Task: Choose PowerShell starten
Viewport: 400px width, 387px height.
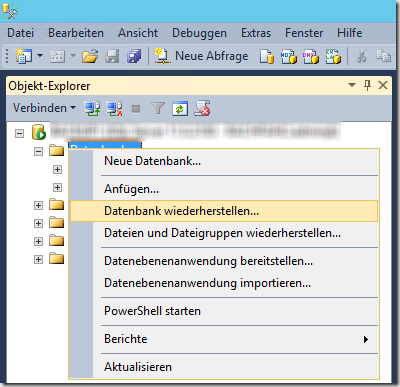Action: 224,311
